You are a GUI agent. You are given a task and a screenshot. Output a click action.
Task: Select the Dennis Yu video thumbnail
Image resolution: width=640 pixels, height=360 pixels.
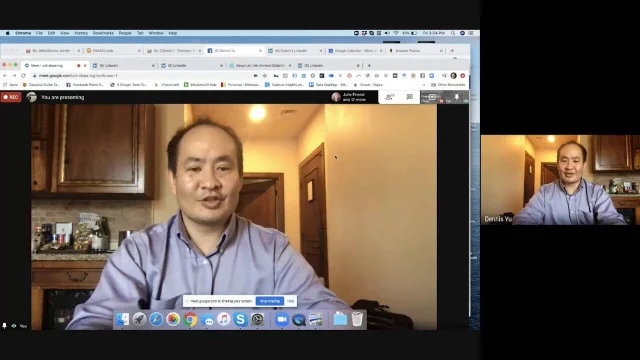560,180
